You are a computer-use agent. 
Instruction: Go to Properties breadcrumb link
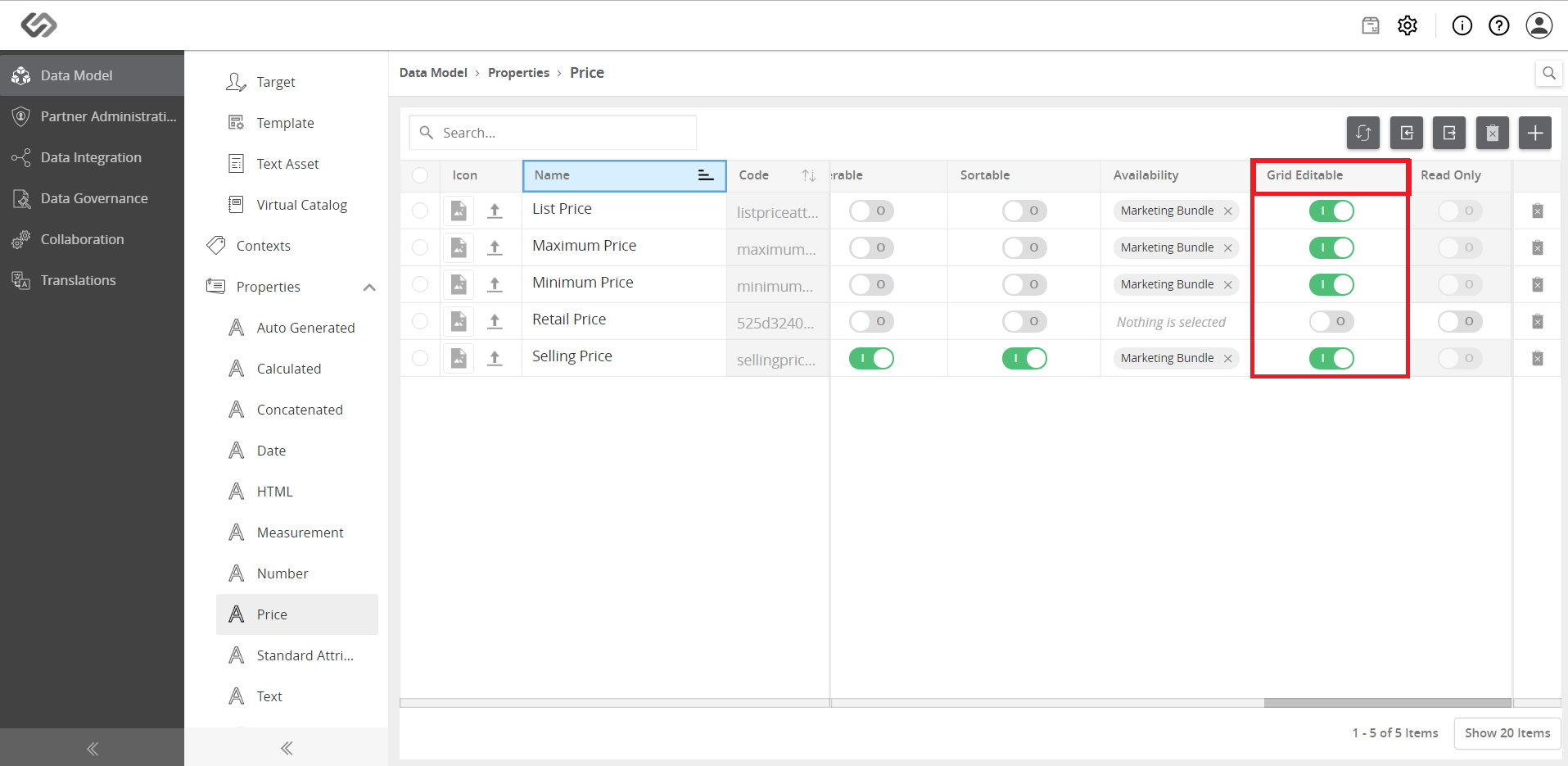[x=518, y=73]
